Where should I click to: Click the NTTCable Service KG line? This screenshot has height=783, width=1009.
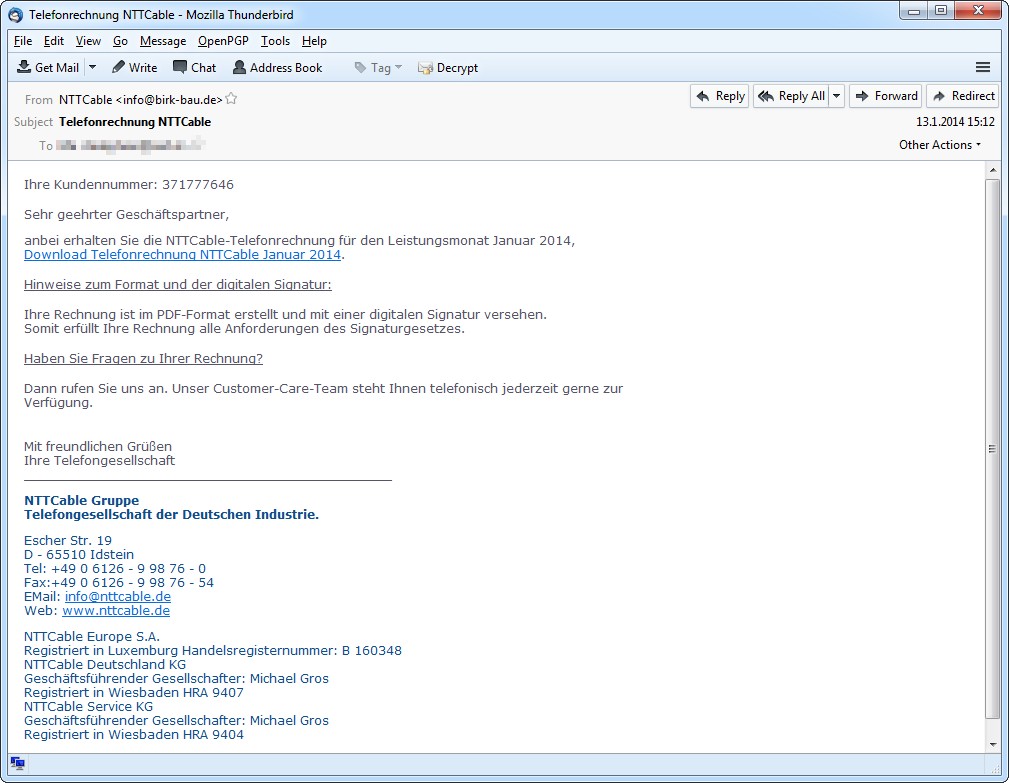coord(88,706)
